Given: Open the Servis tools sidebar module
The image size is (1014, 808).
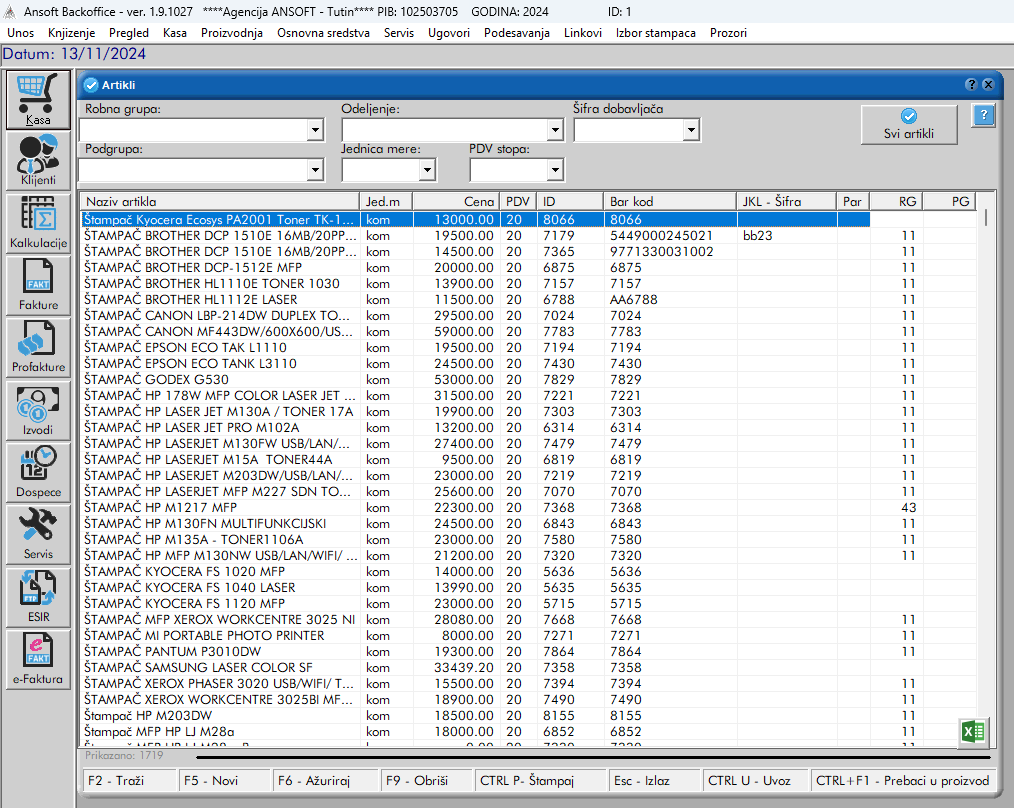Looking at the screenshot, I should click(x=38, y=534).
